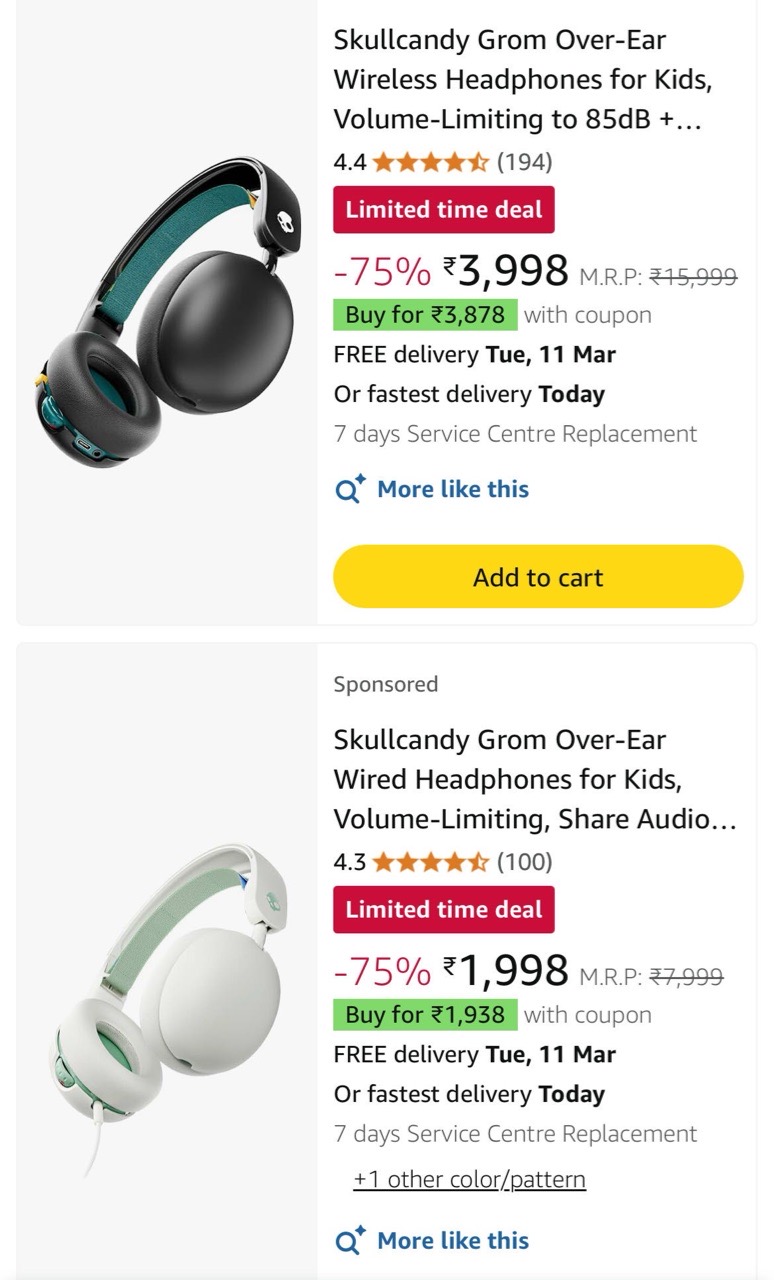Click More like this text for wired headphones
Image resolution: width=774 pixels, height=1280 pixels.
453,1240
